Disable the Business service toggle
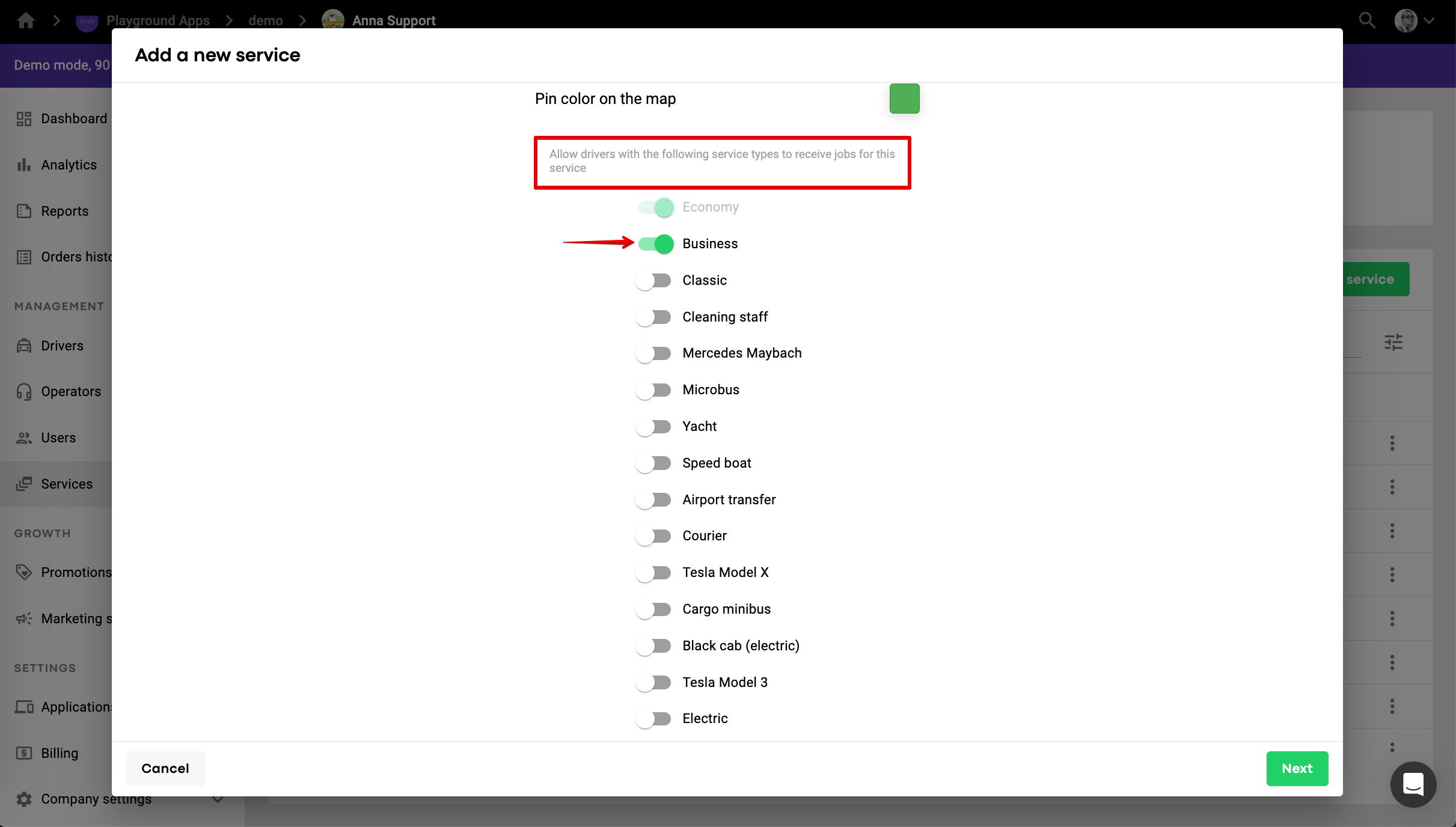1456x827 pixels. point(655,244)
